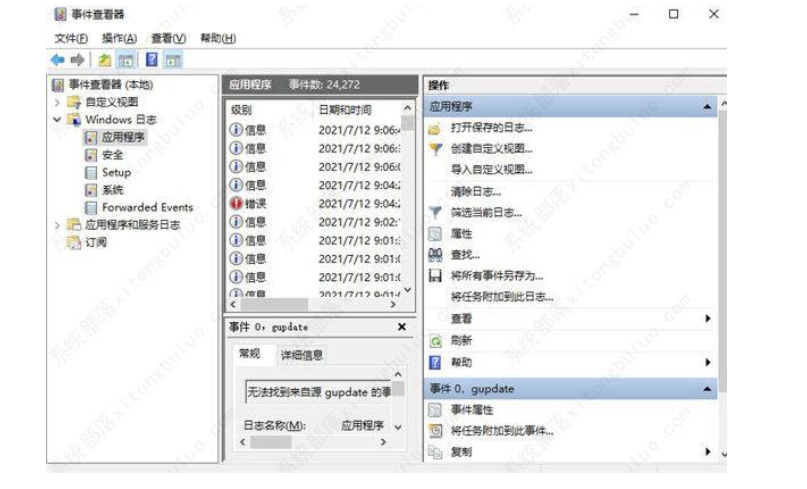Image resolution: width=807 pixels, height=489 pixels.
Task: Expand 应用程序和服务日志 node arrow
Action: [x=57, y=225]
